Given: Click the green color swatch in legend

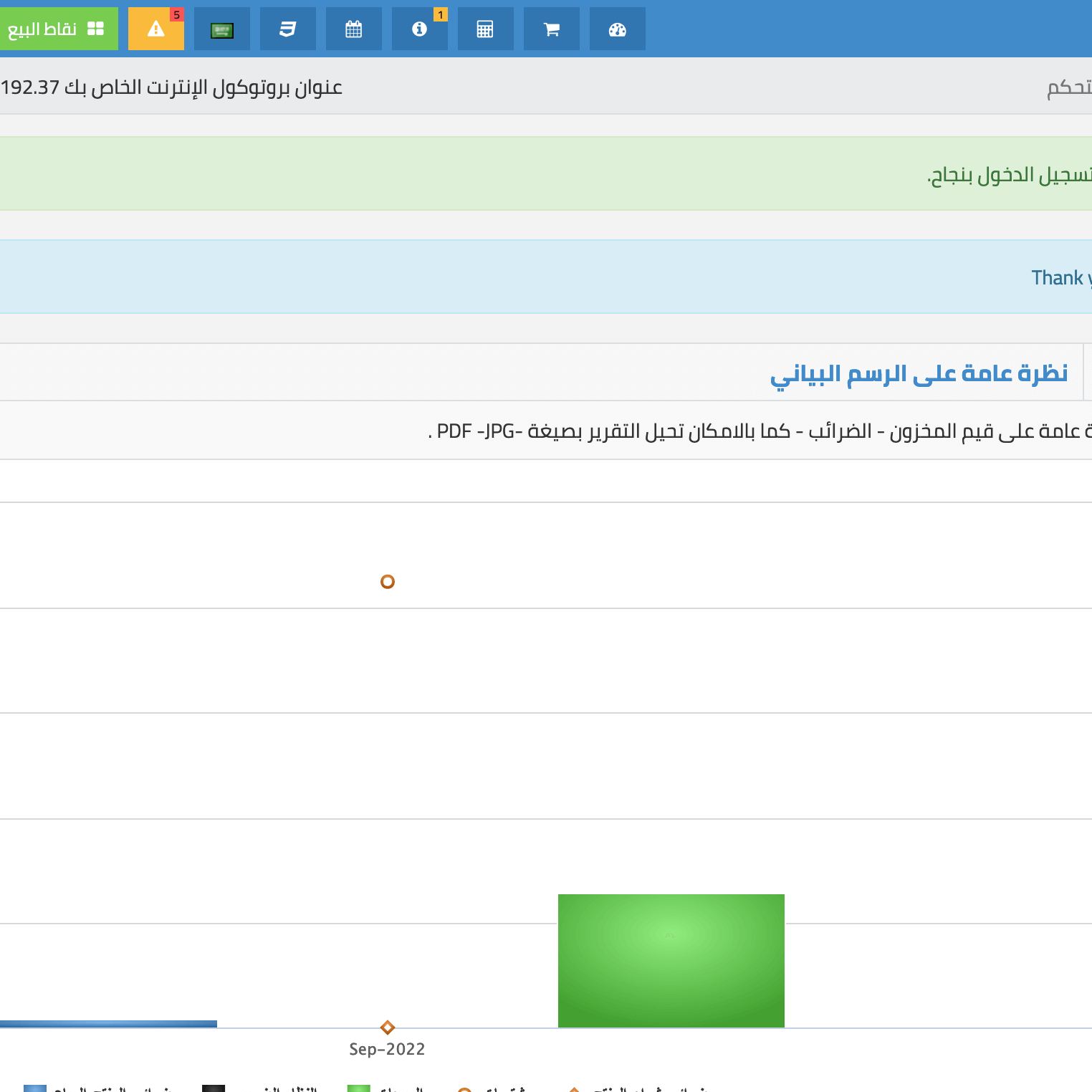Looking at the screenshot, I should click(x=358, y=1088).
